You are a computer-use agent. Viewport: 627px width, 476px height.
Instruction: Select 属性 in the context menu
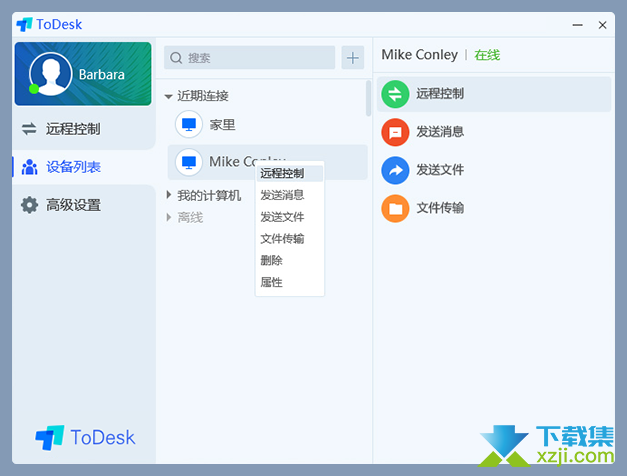(272, 282)
